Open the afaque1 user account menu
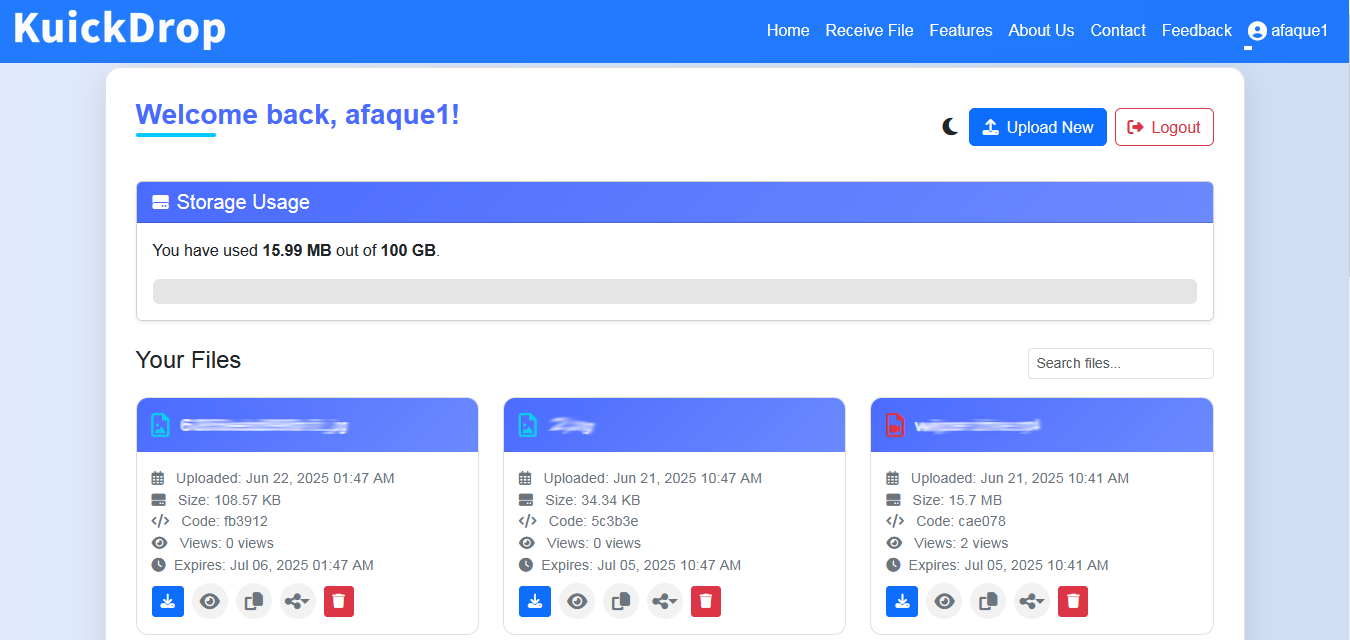1350x640 pixels. click(1288, 30)
